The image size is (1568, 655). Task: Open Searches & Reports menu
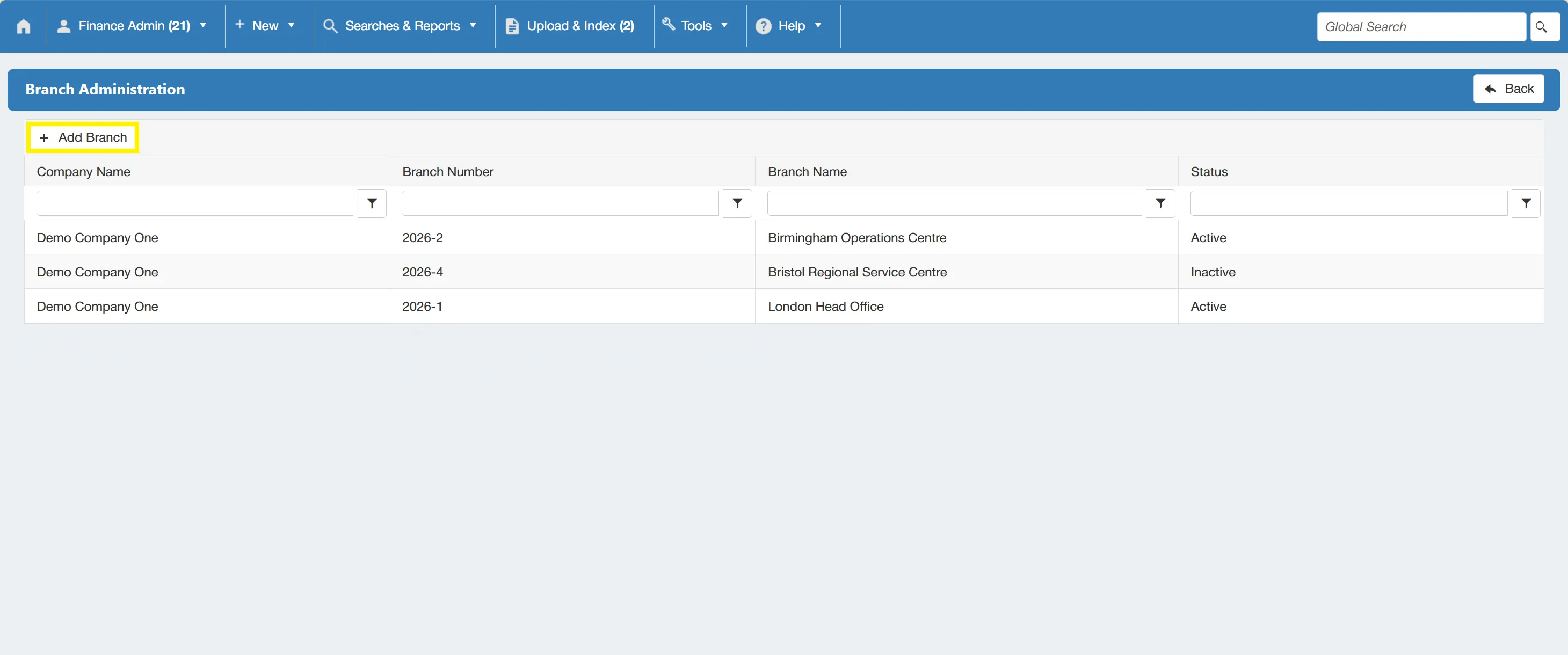(401, 26)
